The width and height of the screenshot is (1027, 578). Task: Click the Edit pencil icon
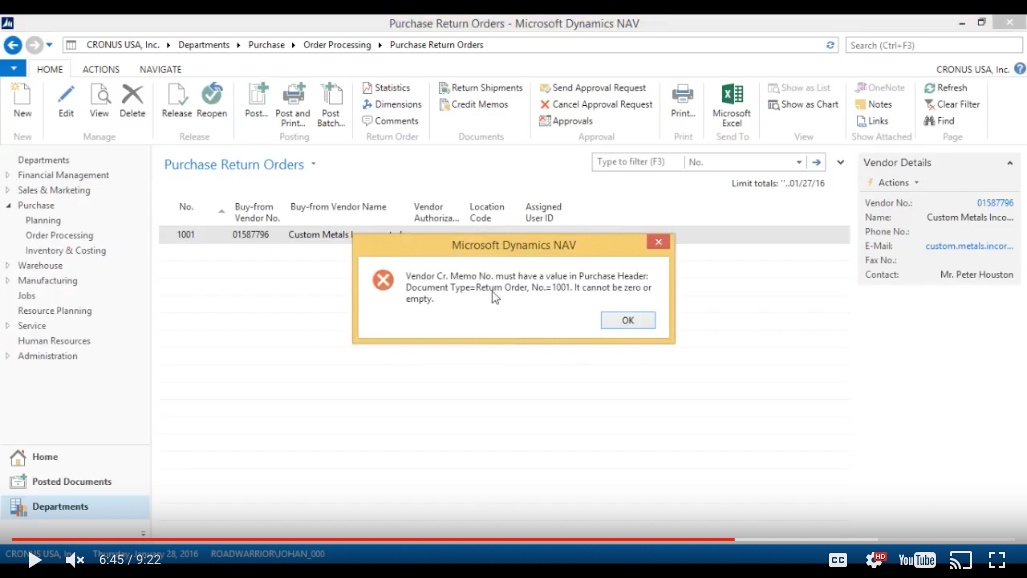coord(65,95)
